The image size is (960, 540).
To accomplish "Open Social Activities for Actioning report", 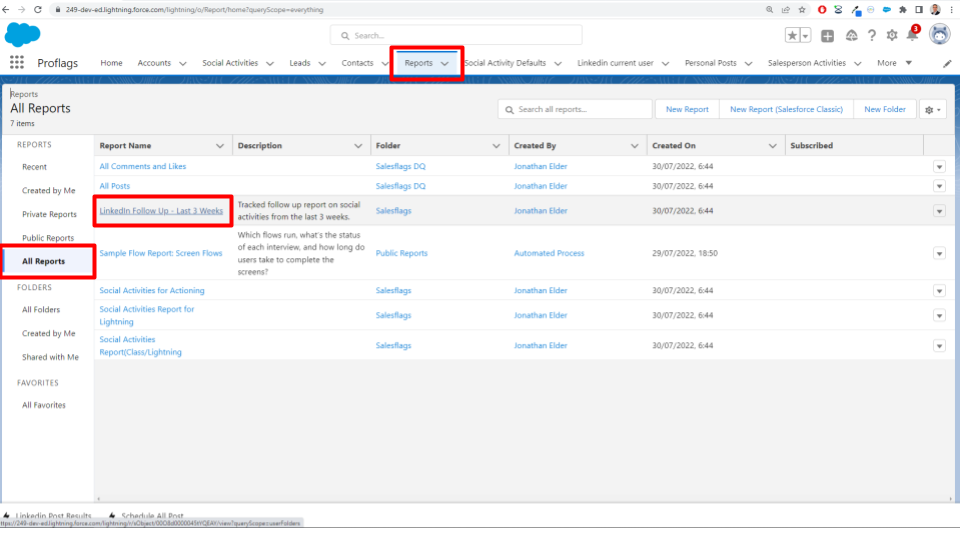I will (152, 291).
